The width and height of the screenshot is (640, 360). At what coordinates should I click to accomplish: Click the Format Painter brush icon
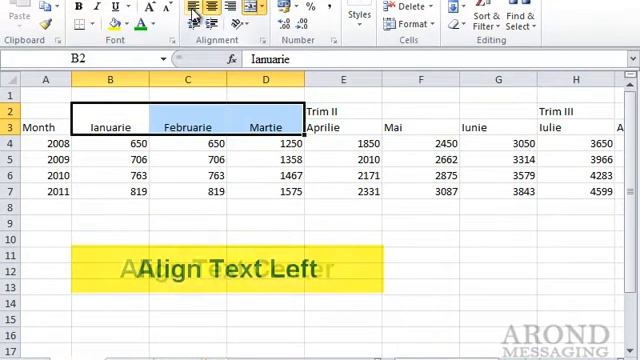(x=46, y=24)
